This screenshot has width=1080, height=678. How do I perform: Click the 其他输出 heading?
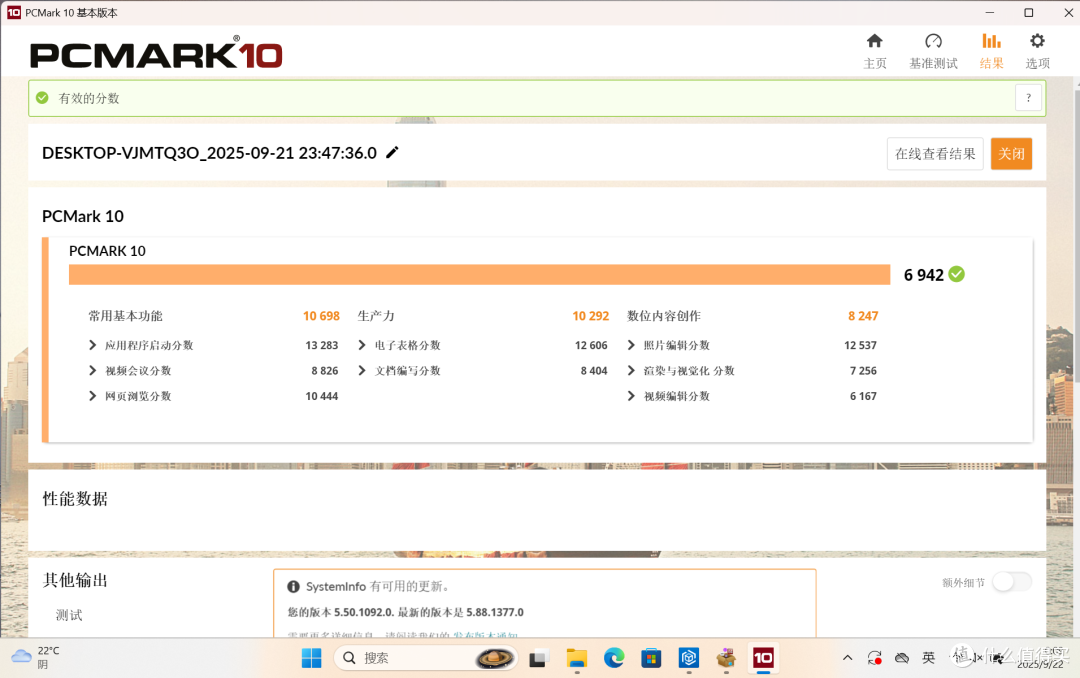click(x=75, y=579)
